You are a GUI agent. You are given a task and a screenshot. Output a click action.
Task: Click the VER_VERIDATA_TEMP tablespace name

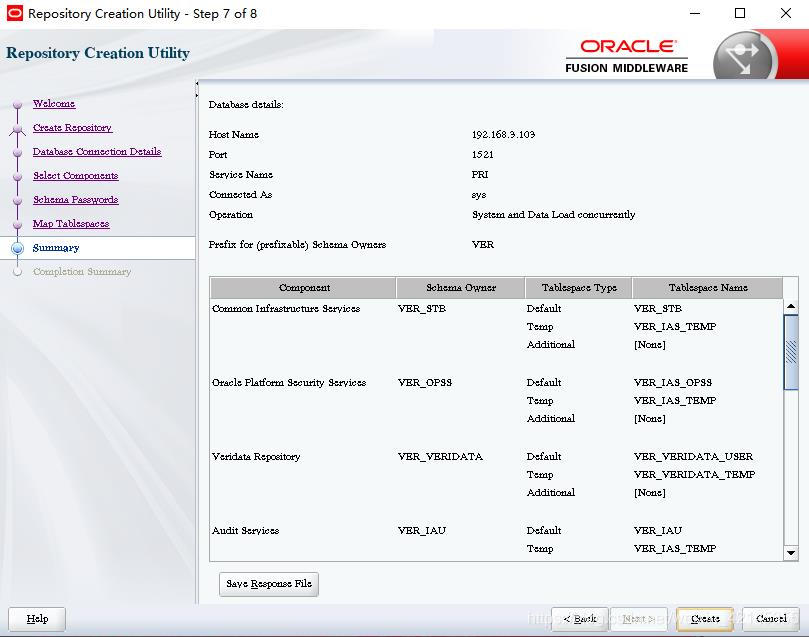click(x=694, y=475)
